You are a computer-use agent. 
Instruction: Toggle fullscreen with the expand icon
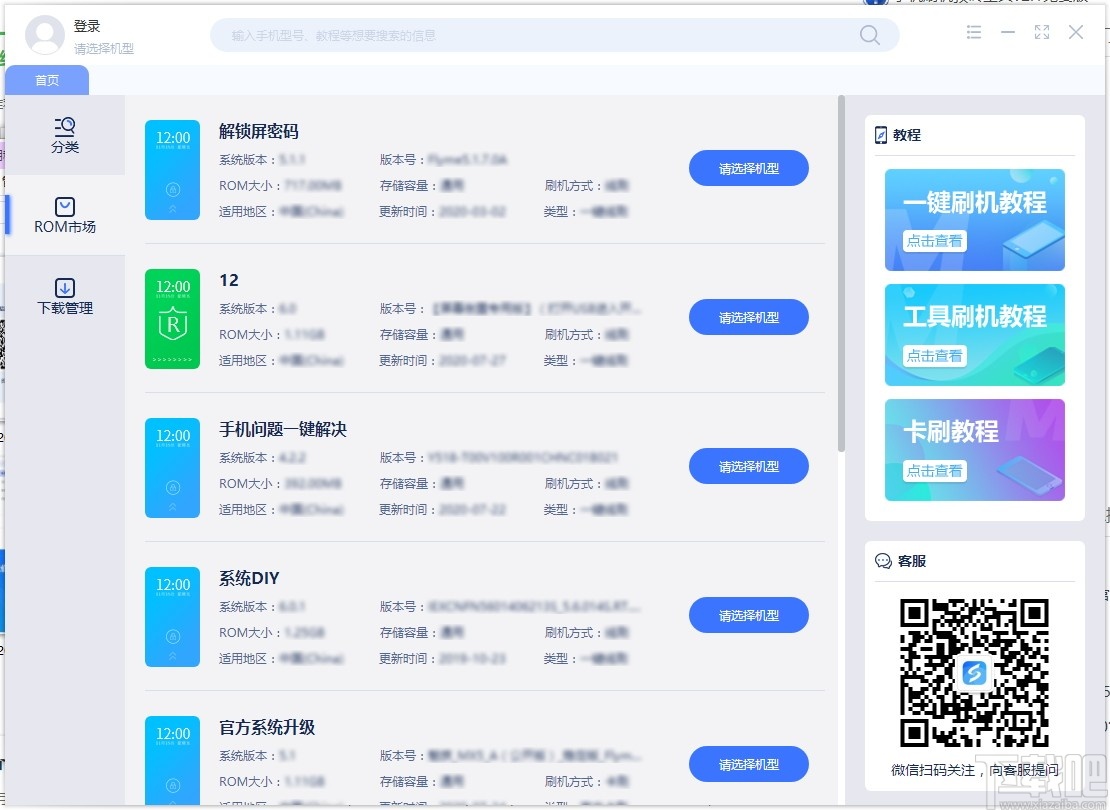pos(1041,32)
